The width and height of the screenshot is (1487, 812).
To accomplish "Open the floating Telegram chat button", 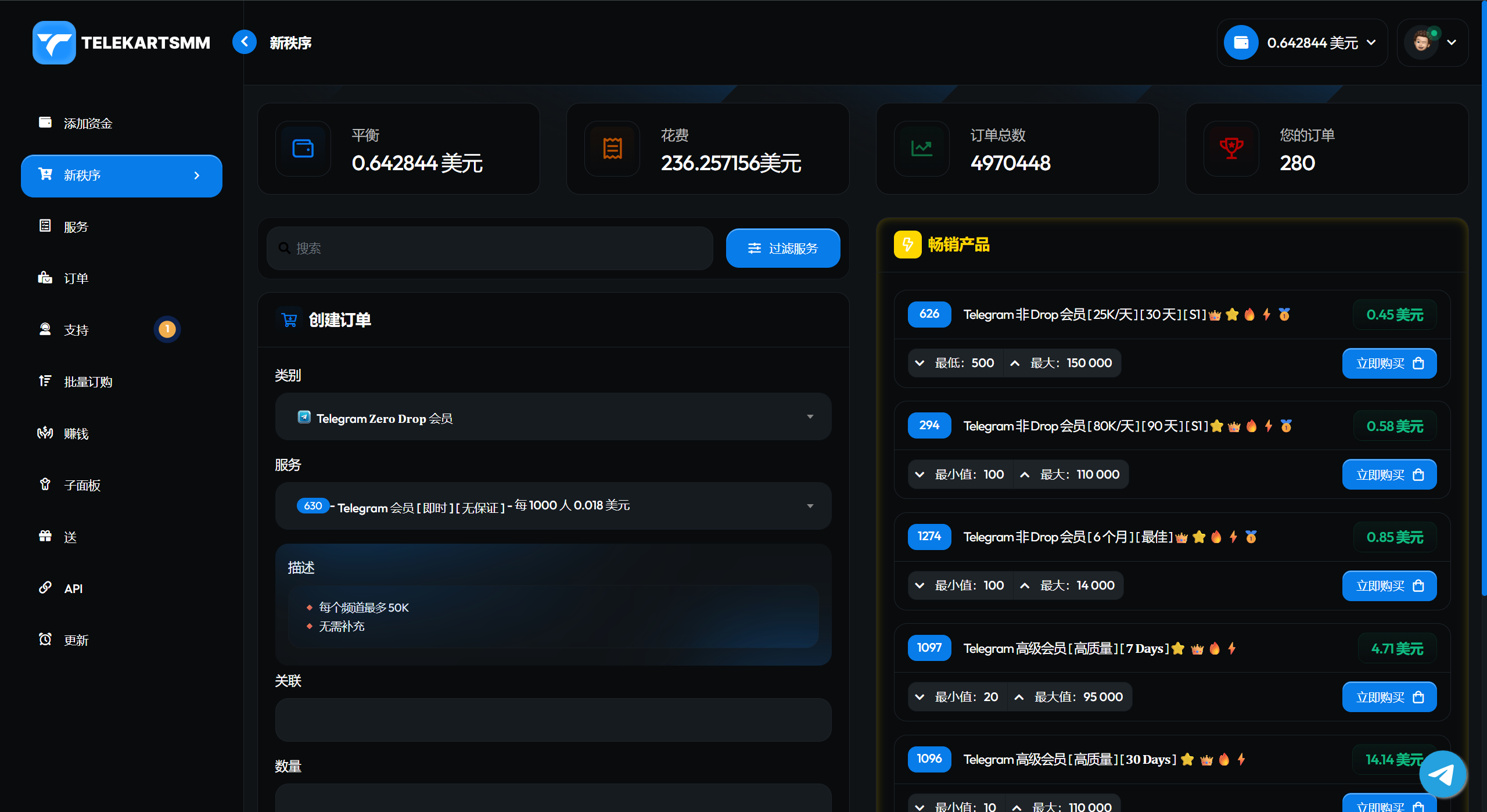I will coord(1442,774).
